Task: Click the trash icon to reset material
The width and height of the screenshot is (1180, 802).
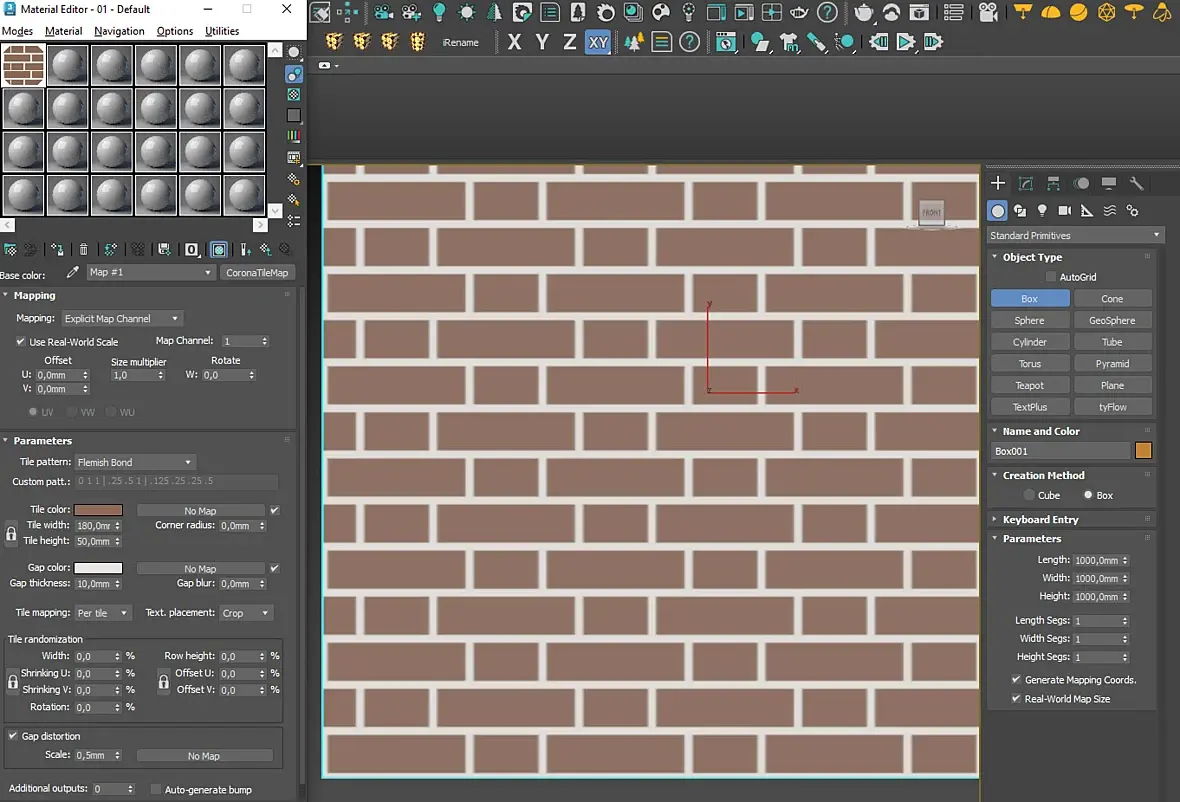Action: pyautogui.click(x=84, y=249)
